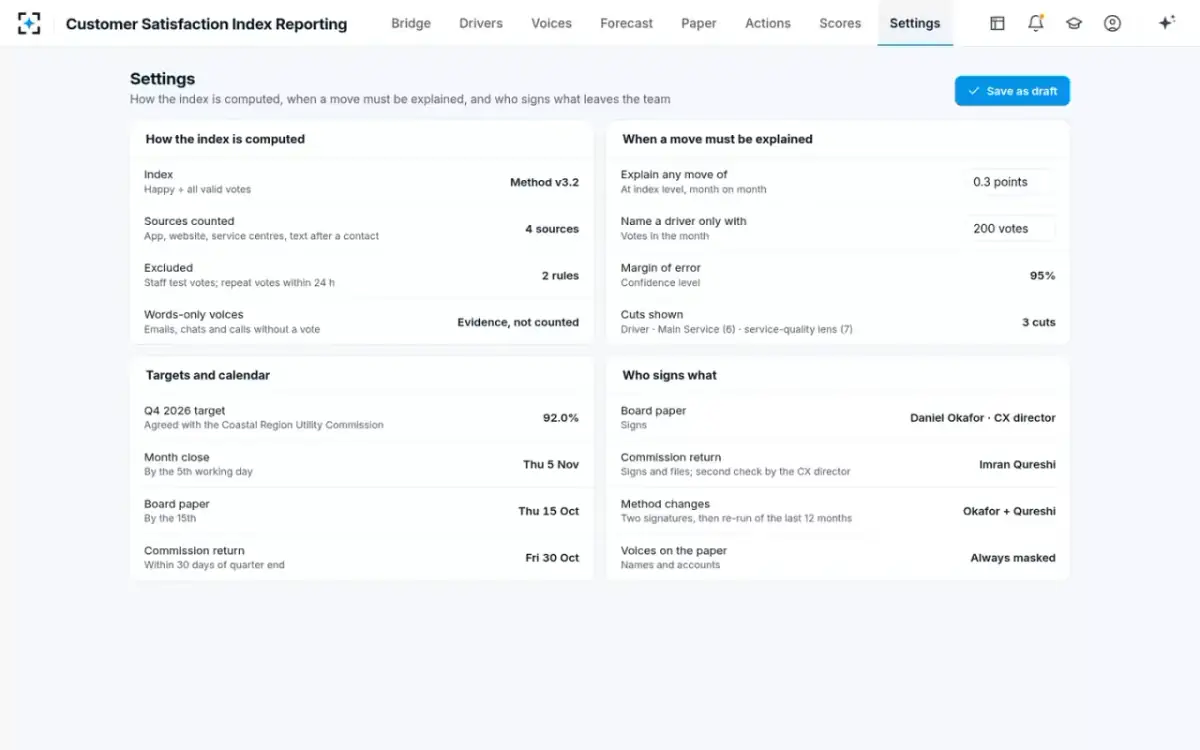Click the Margin of error label
Screen dimensions: 1200x750
pyautogui.click(x=661, y=267)
